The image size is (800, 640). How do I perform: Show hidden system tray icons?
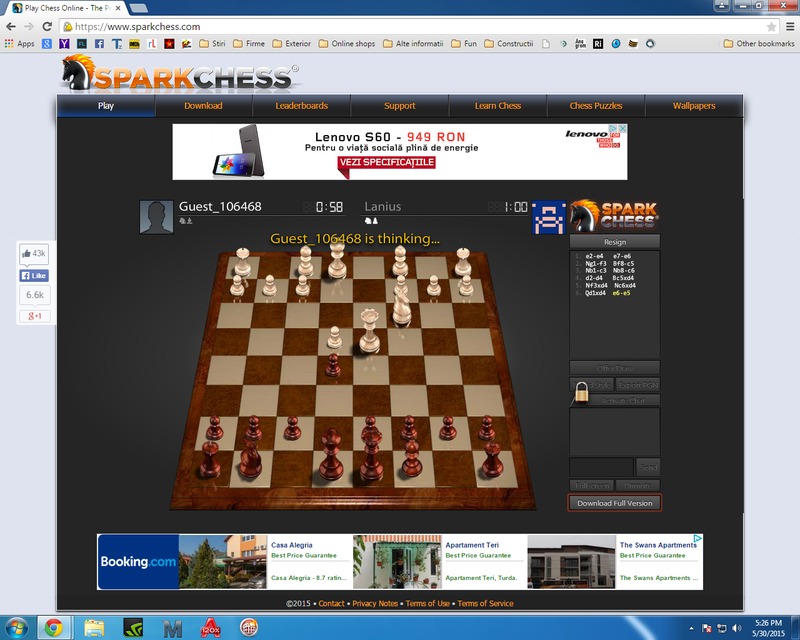click(x=691, y=628)
